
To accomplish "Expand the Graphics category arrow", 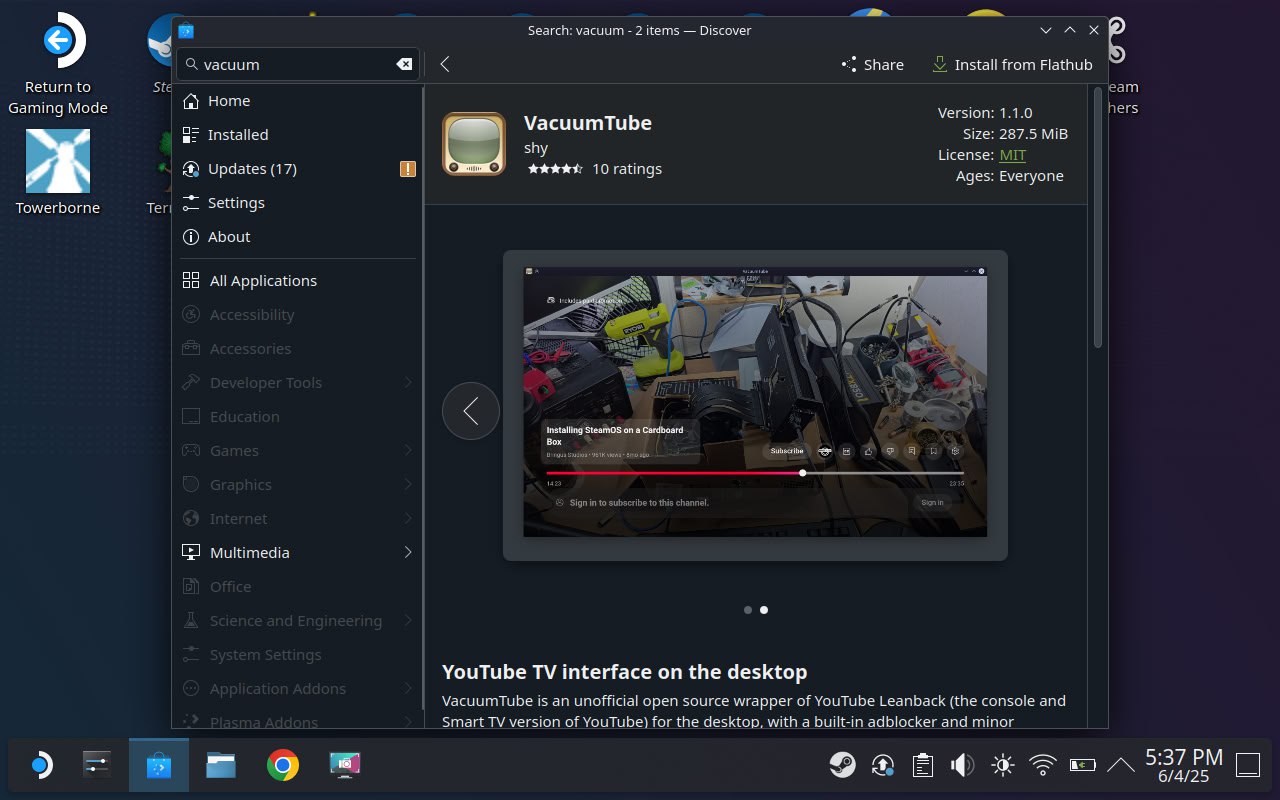I will 408,485.
